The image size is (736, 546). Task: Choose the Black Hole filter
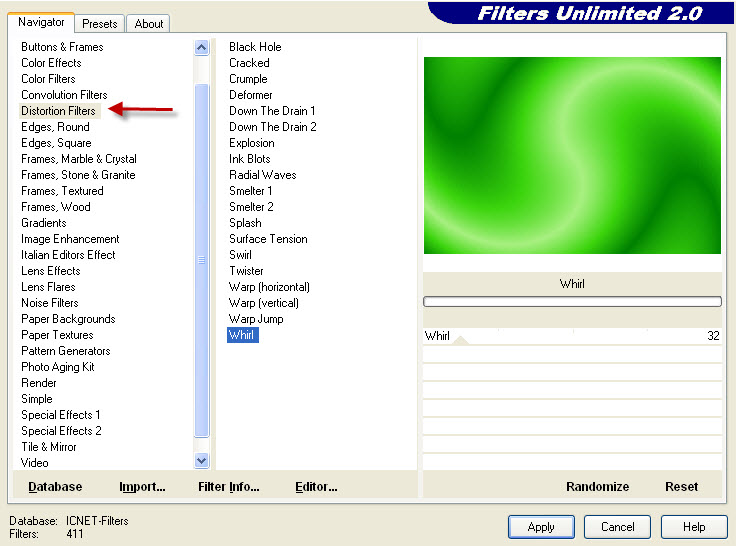[x=255, y=47]
